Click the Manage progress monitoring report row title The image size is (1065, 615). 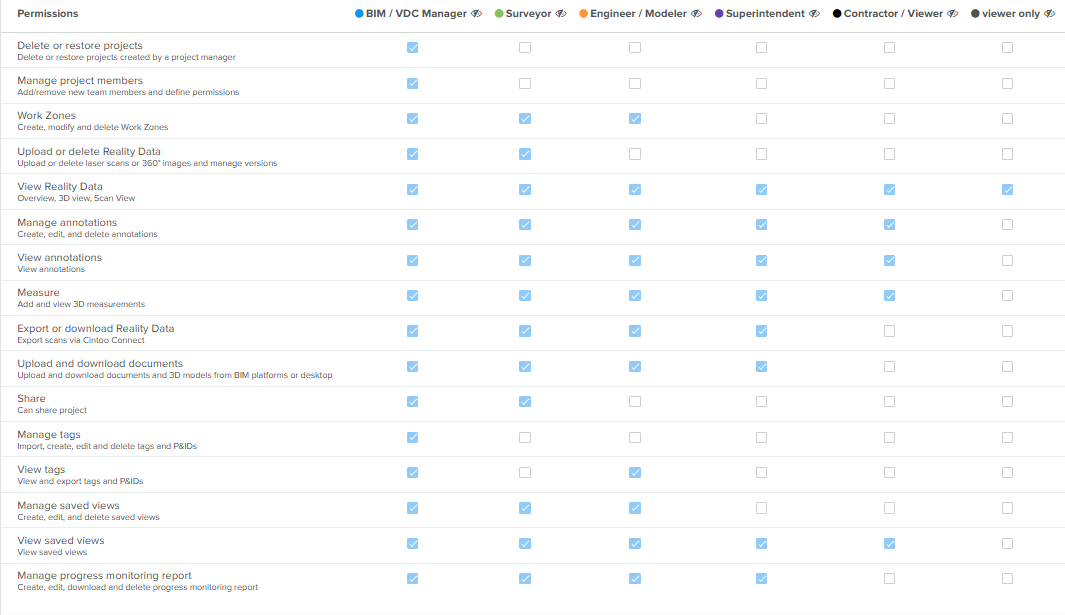105,576
